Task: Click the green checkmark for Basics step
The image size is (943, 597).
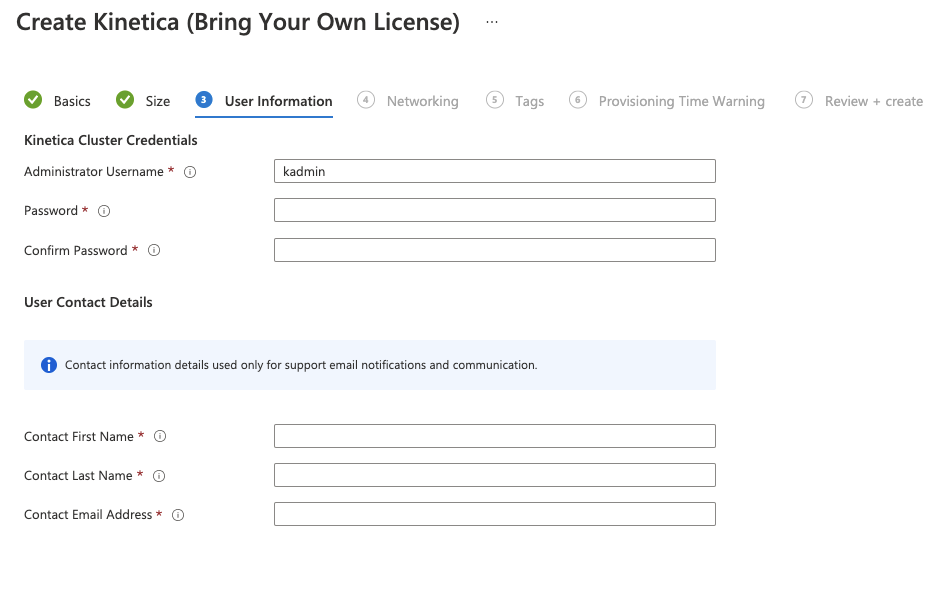Action: (33, 100)
